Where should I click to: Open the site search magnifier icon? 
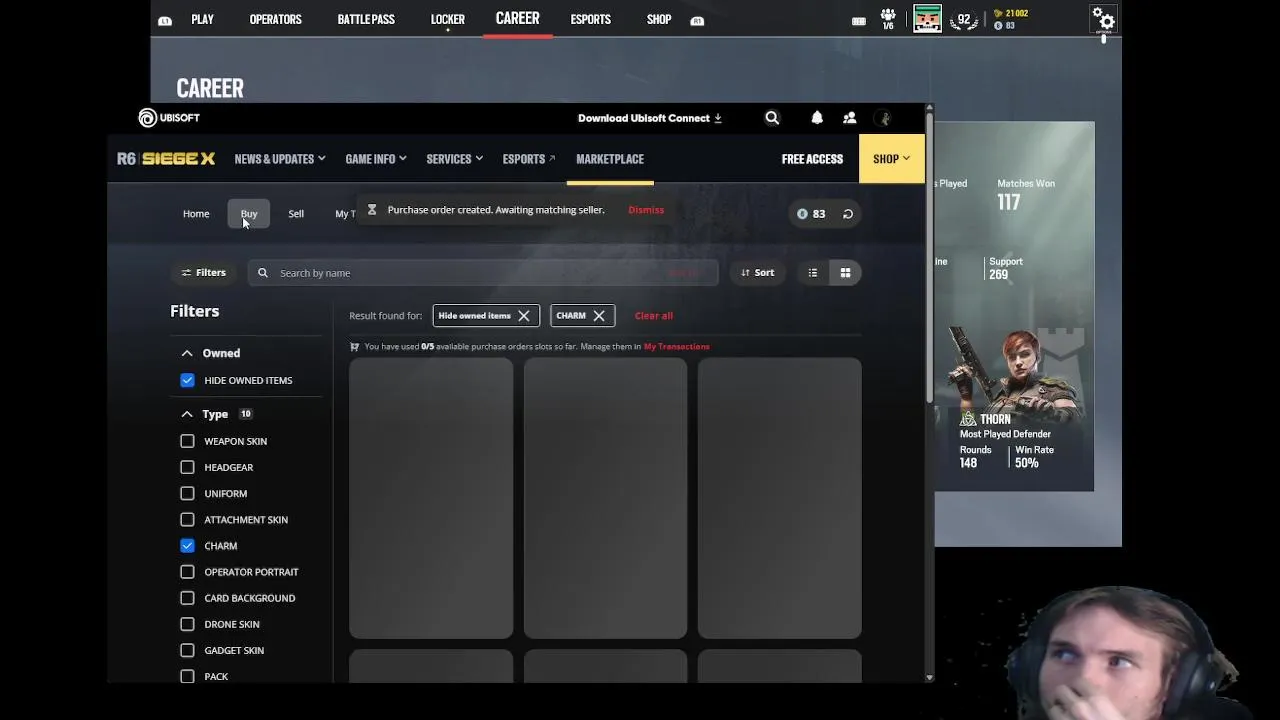pos(772,118)
